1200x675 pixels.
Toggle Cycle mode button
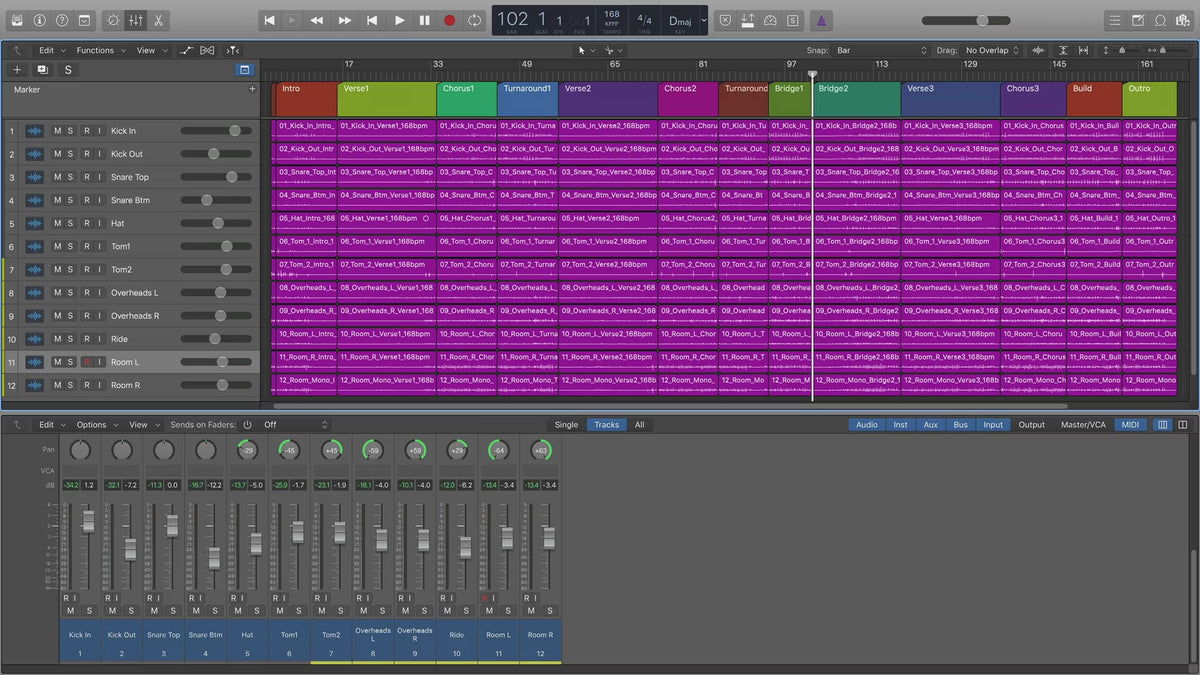tap(474, 20)
